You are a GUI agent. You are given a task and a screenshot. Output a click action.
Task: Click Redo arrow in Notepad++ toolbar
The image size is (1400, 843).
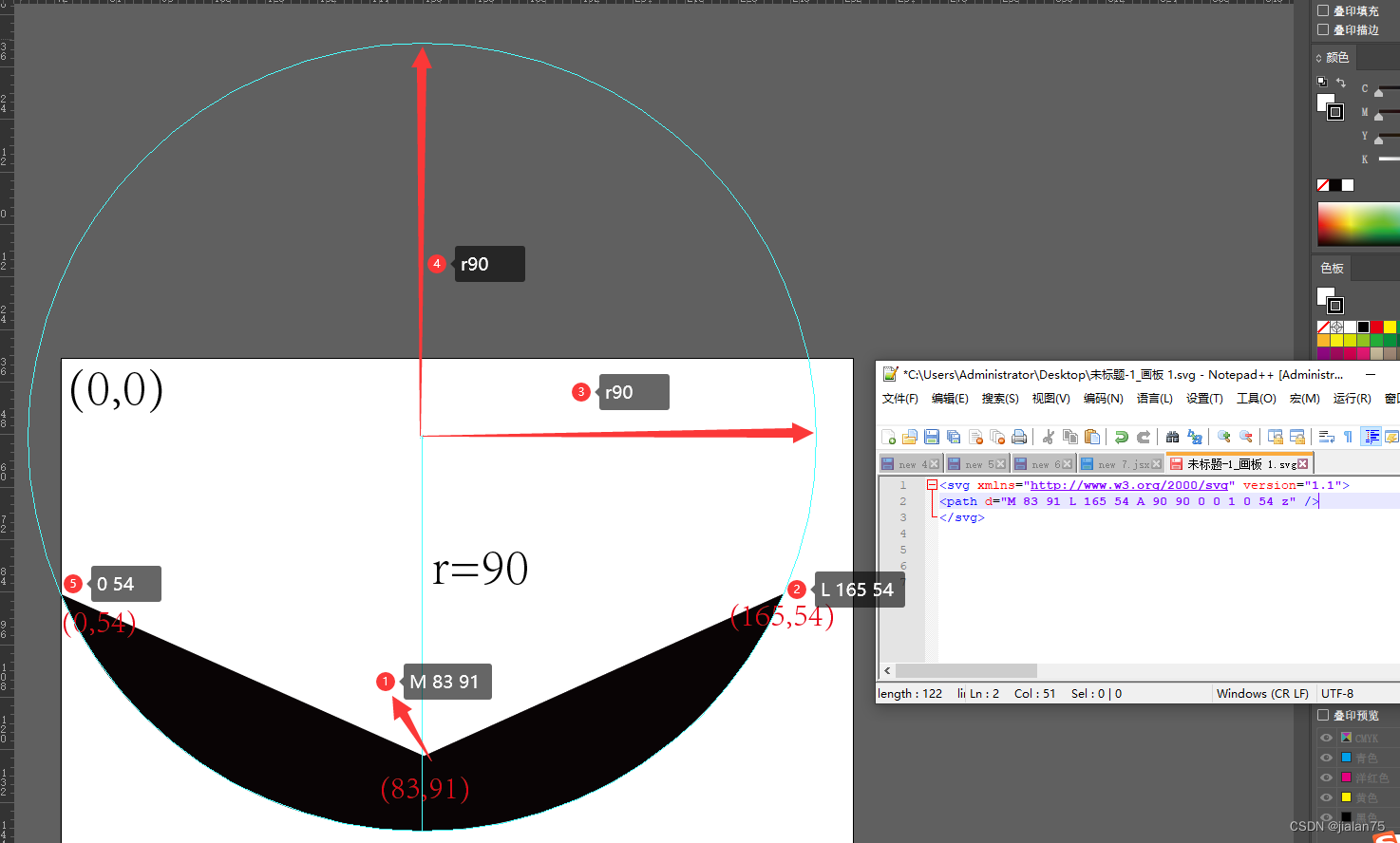coord(1144,437)
